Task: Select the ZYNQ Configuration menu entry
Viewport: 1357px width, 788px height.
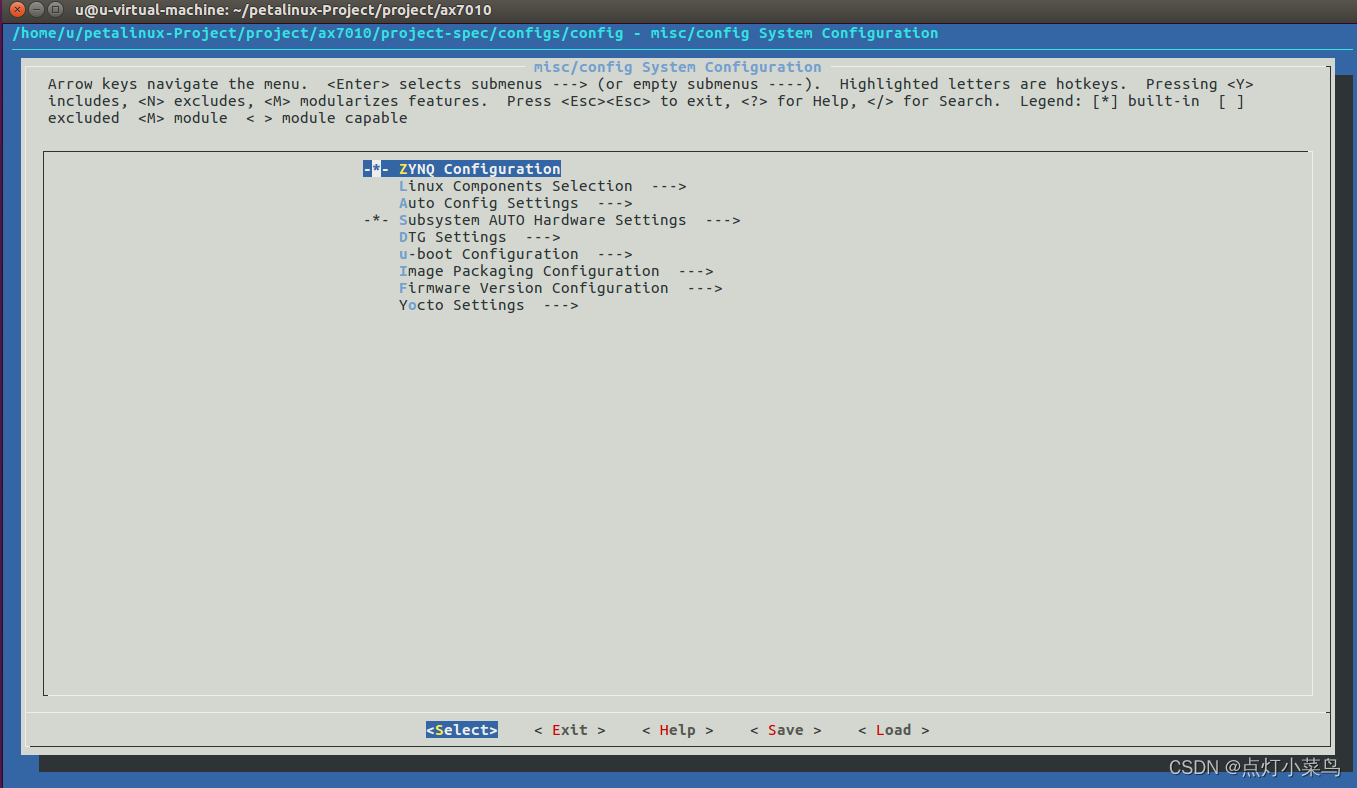Action: click(x=462, y=169)
